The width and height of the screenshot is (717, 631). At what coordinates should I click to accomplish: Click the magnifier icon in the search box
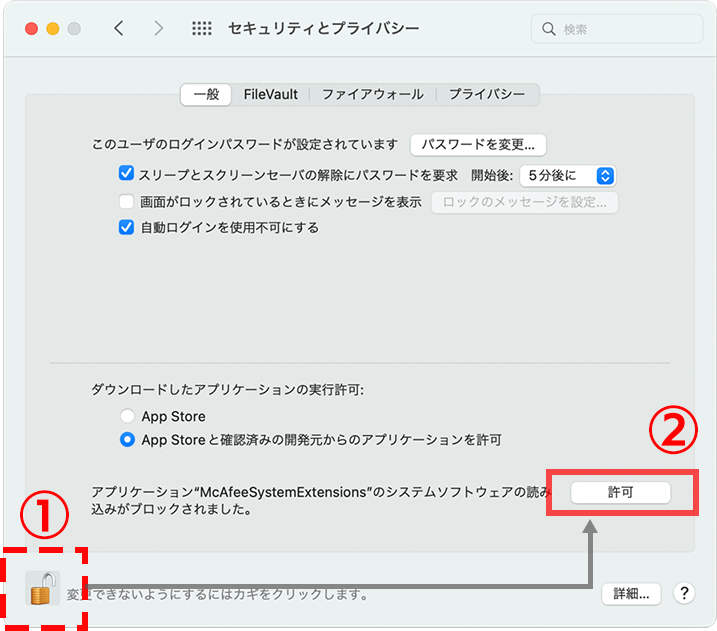click(x=549, y=29)
